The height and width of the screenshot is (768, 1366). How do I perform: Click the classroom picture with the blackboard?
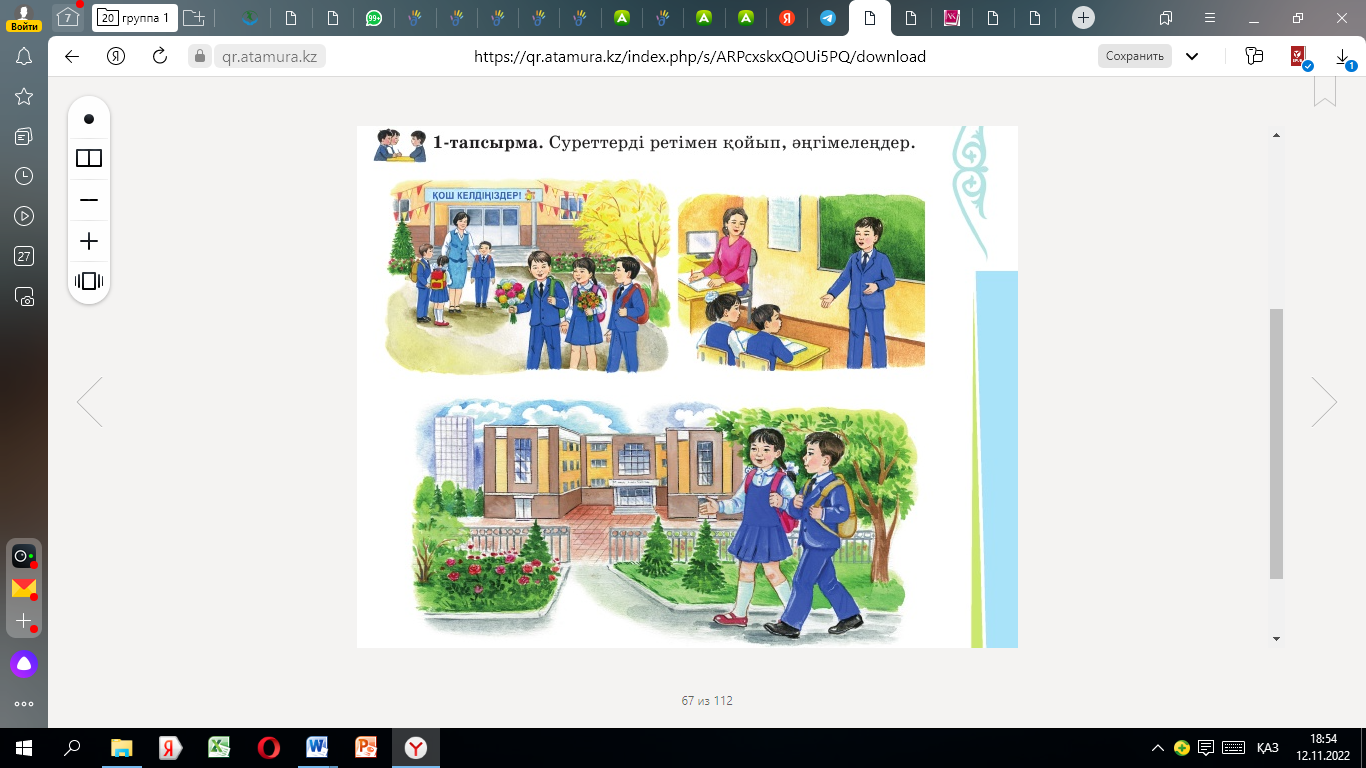click(802, 281)
